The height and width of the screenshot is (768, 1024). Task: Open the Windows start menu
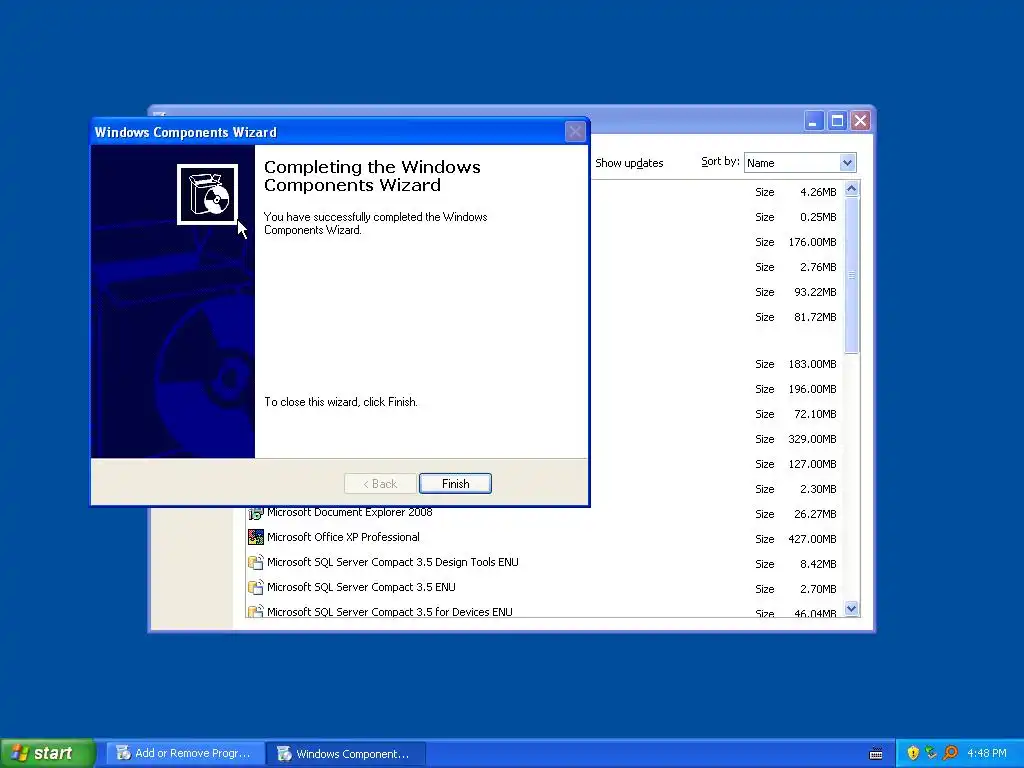point(47,753)
